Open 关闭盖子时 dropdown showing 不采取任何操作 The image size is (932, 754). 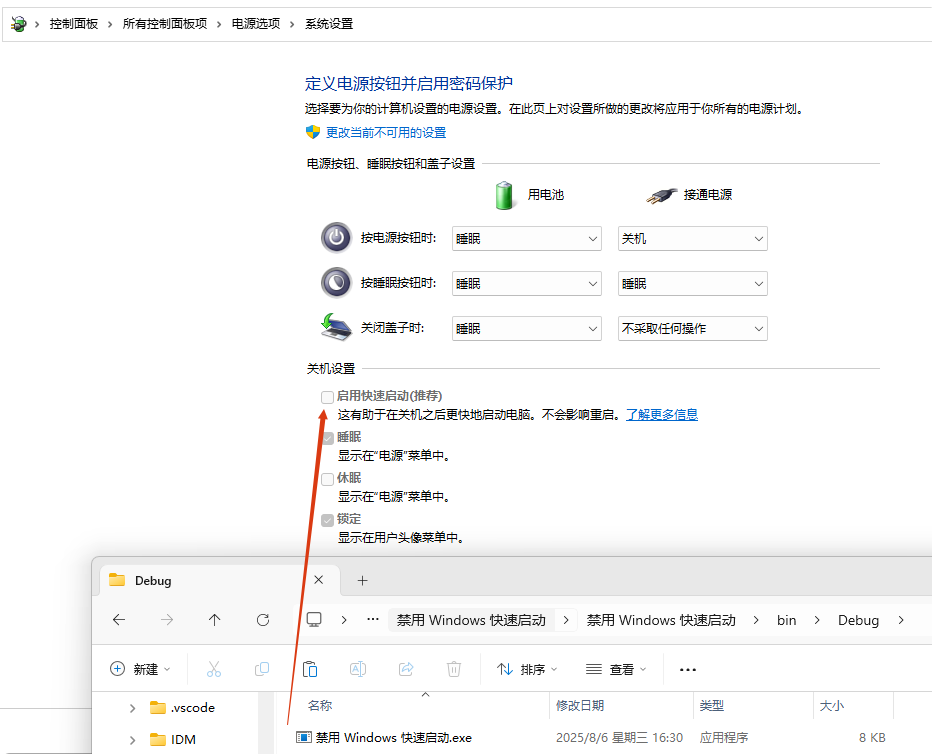pos(692,329)
